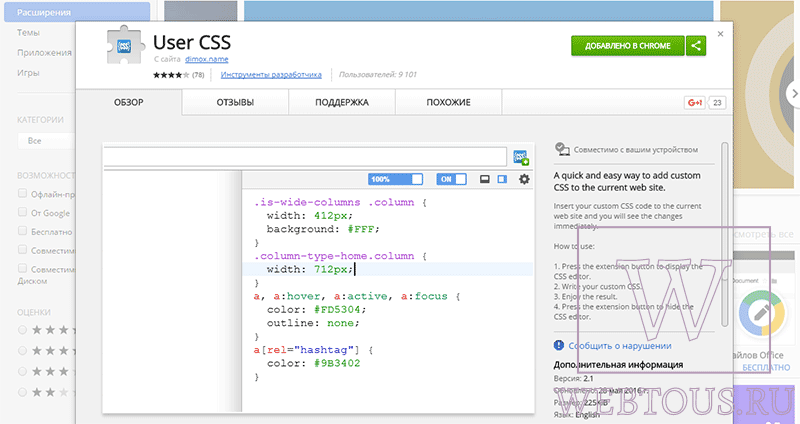Check the 'Офлайн' feature checkbox

[22, 193]
